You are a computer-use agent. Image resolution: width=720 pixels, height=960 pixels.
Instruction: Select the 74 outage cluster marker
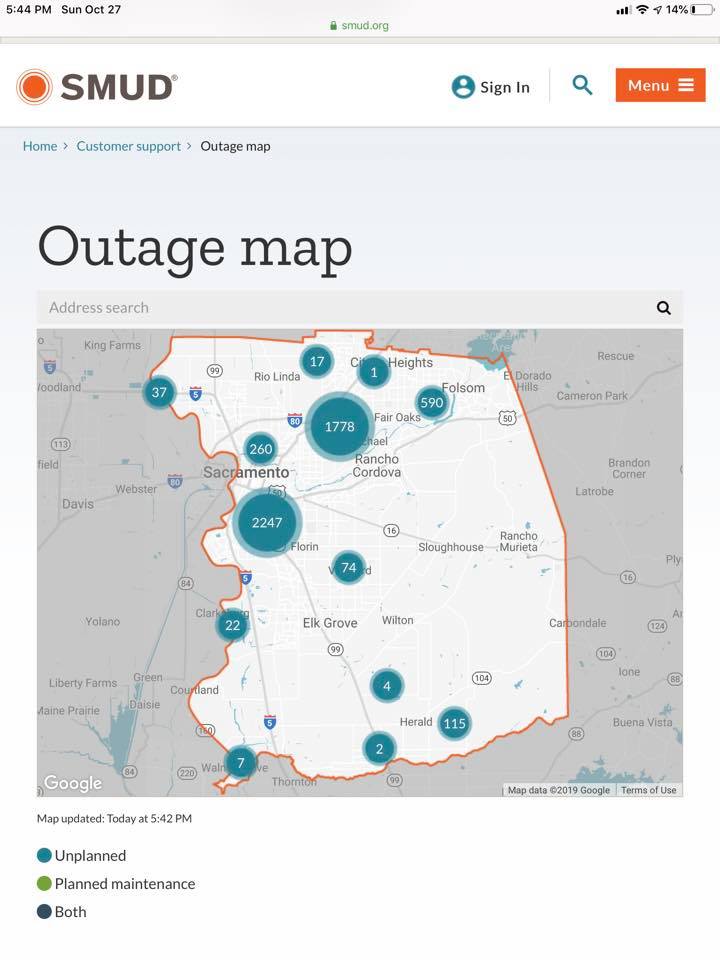coord(348,568)
